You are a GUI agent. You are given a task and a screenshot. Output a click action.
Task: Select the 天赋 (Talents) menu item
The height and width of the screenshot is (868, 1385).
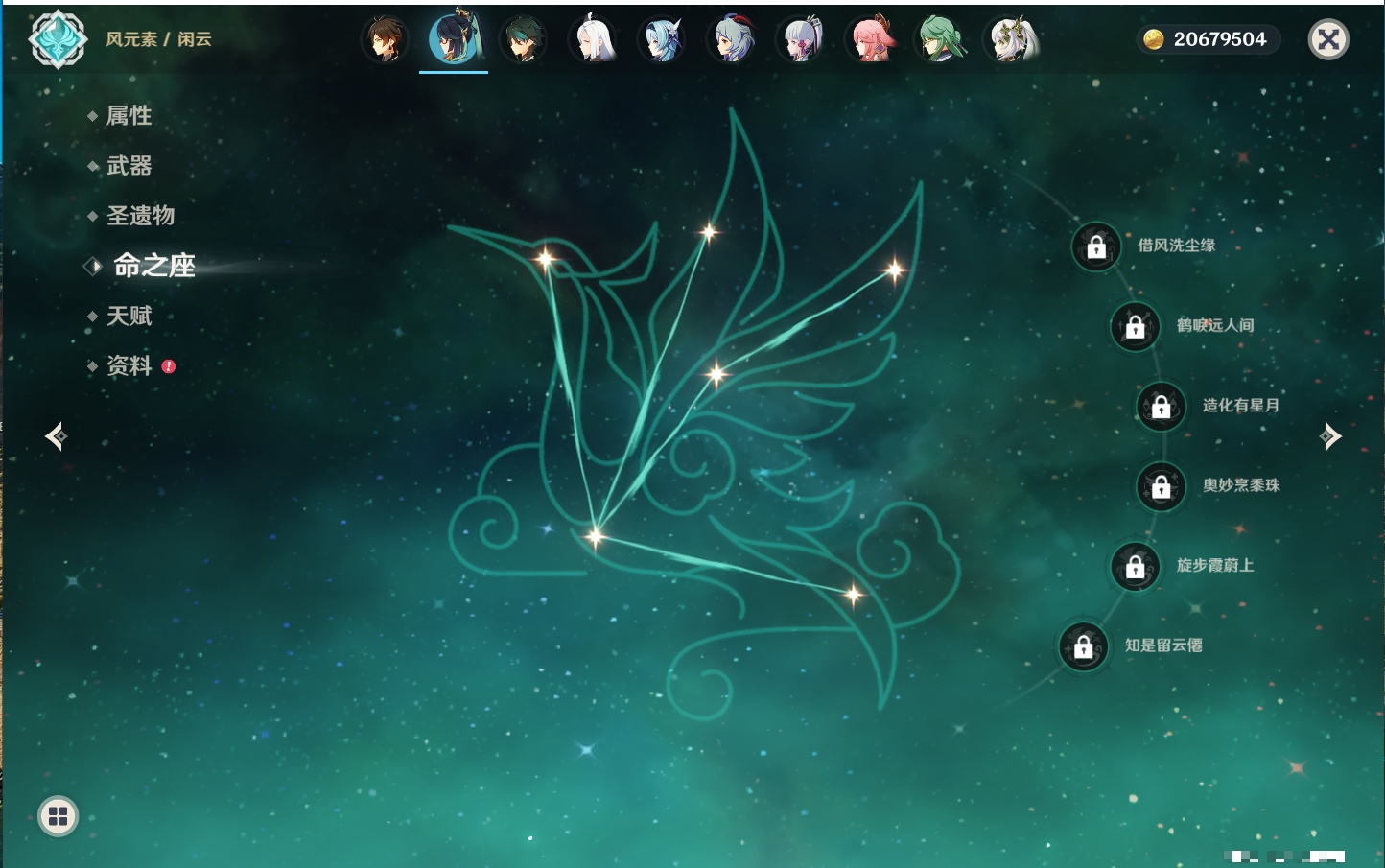point(129,317)
